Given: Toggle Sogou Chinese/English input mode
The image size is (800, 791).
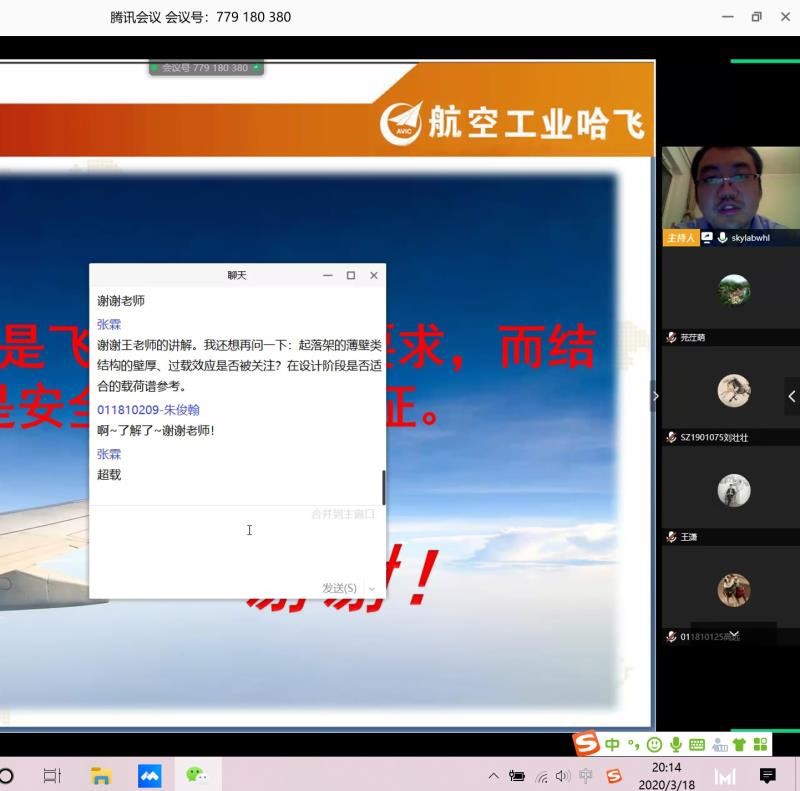Looking at the screenshot, I should click(612, 744).
